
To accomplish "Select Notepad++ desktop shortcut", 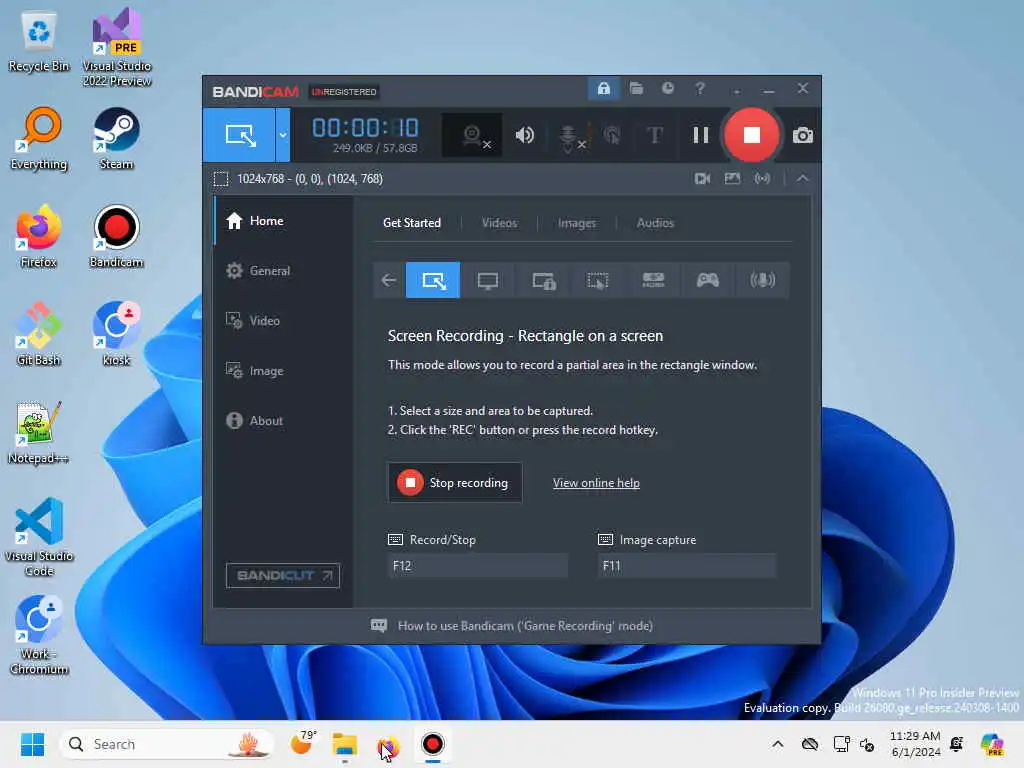I will [39, 432].
